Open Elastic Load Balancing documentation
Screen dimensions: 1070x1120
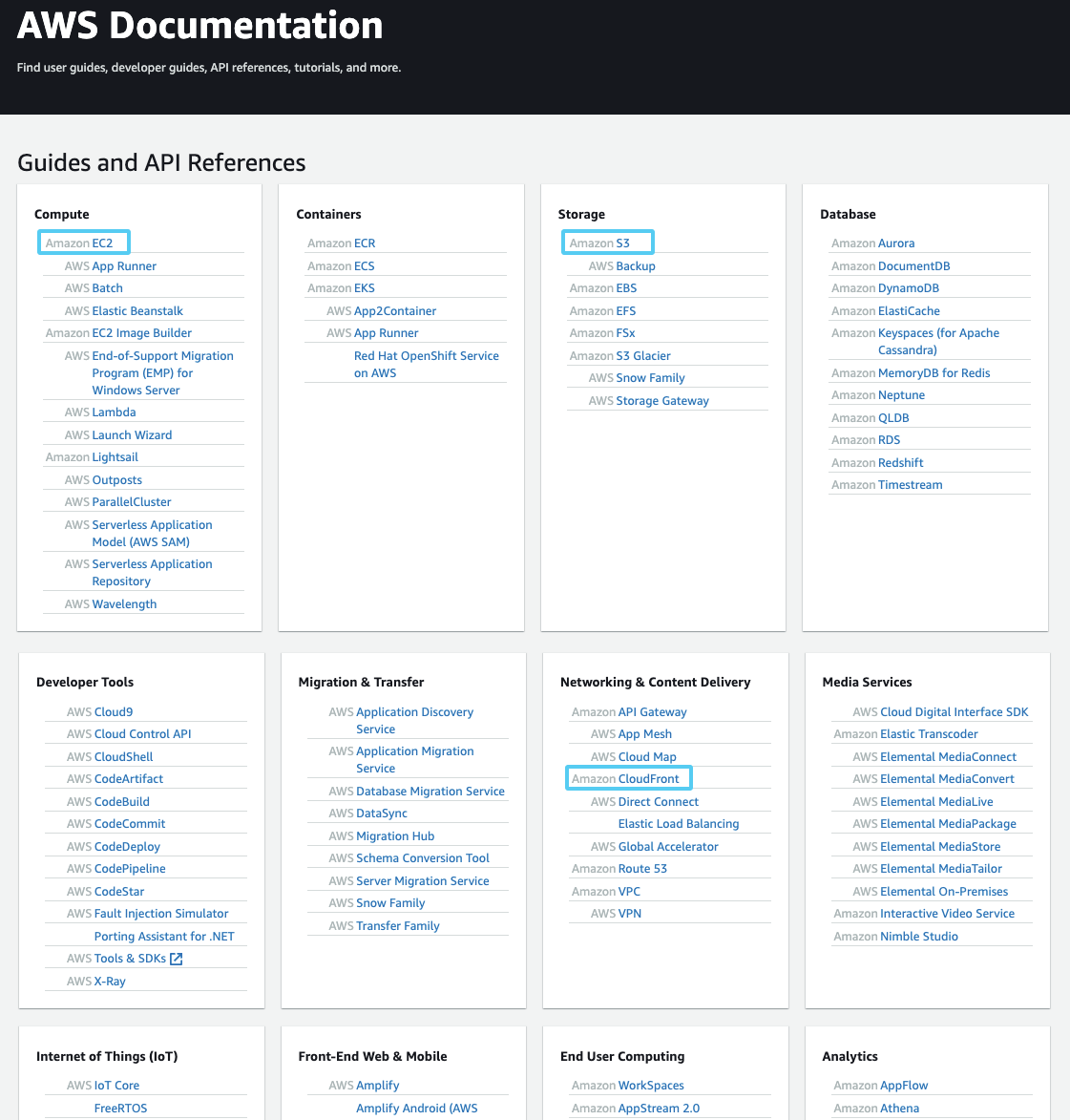(x=679, y=824)
